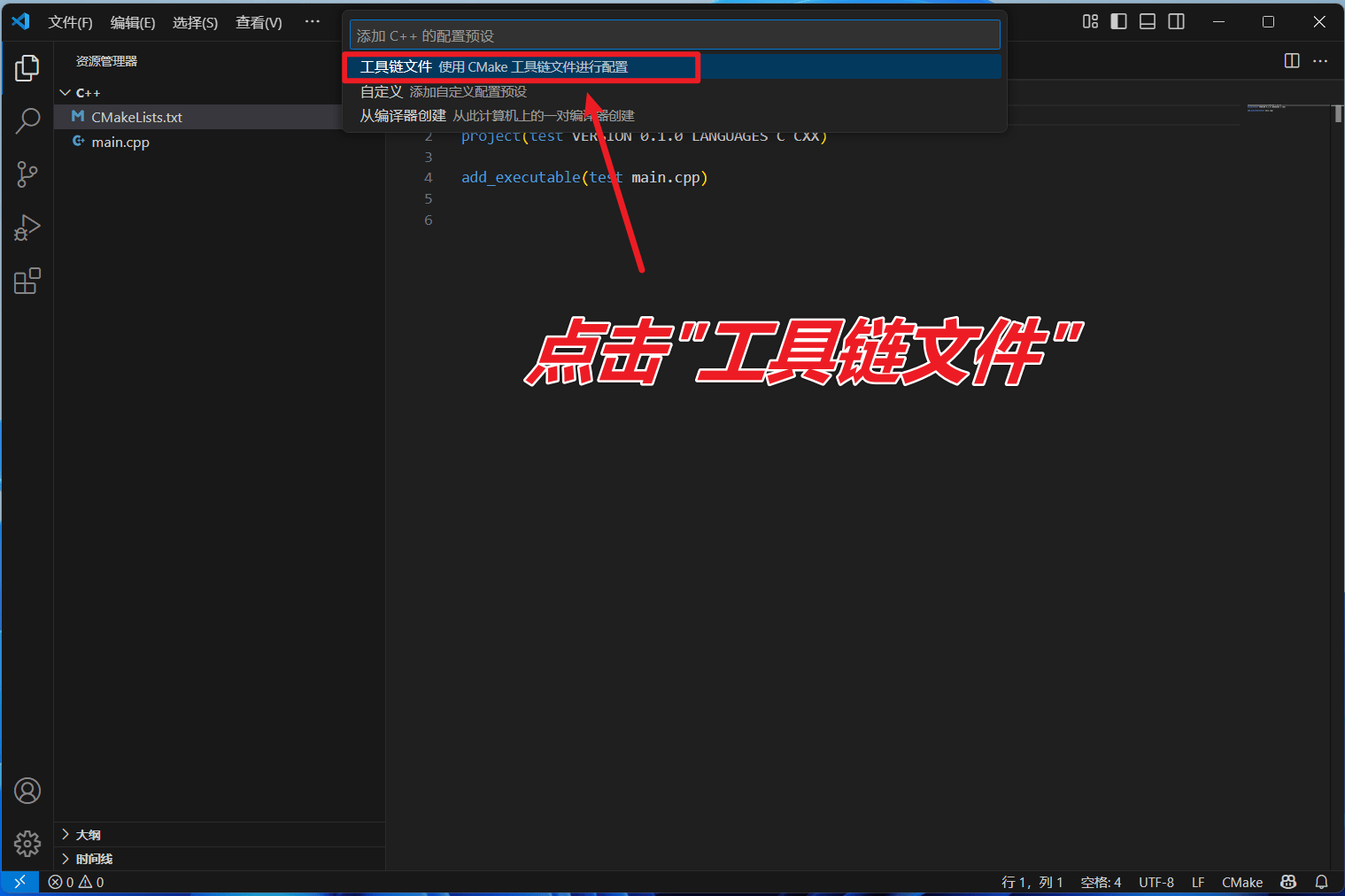Viewport: 1345px width, 896px height.
Task: Open the Source Control view
Action: coord(27,174)
